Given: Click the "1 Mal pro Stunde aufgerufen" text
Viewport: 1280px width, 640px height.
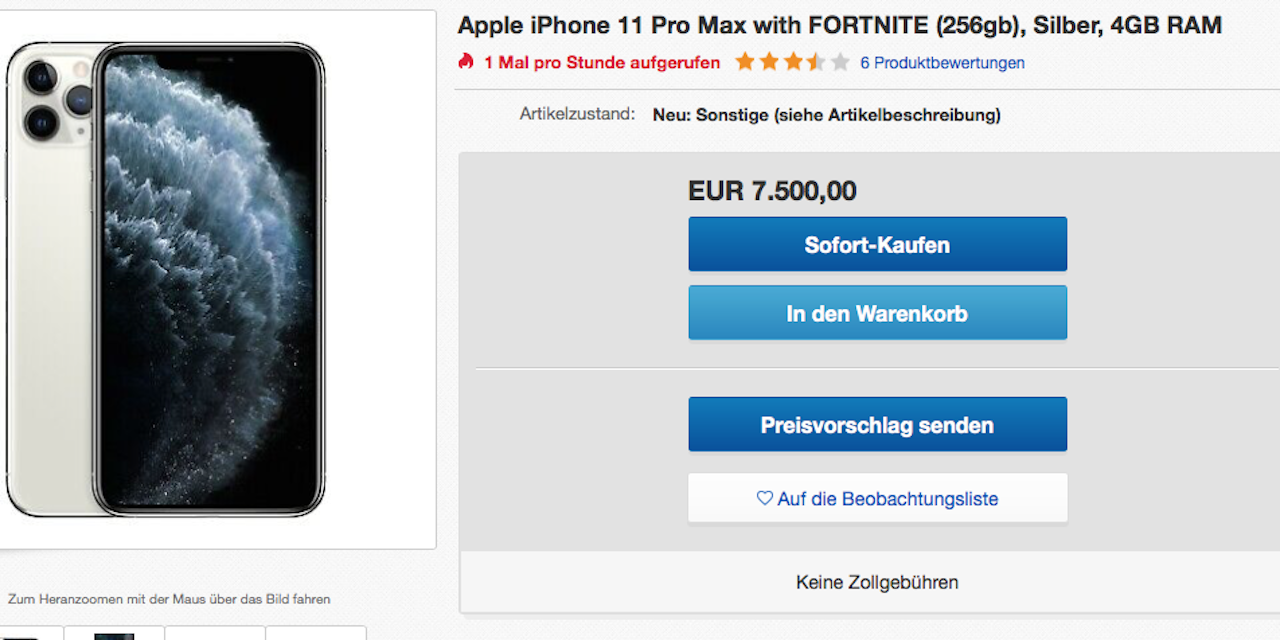Looking at the screenshot, I should click(x=602, y=63).
